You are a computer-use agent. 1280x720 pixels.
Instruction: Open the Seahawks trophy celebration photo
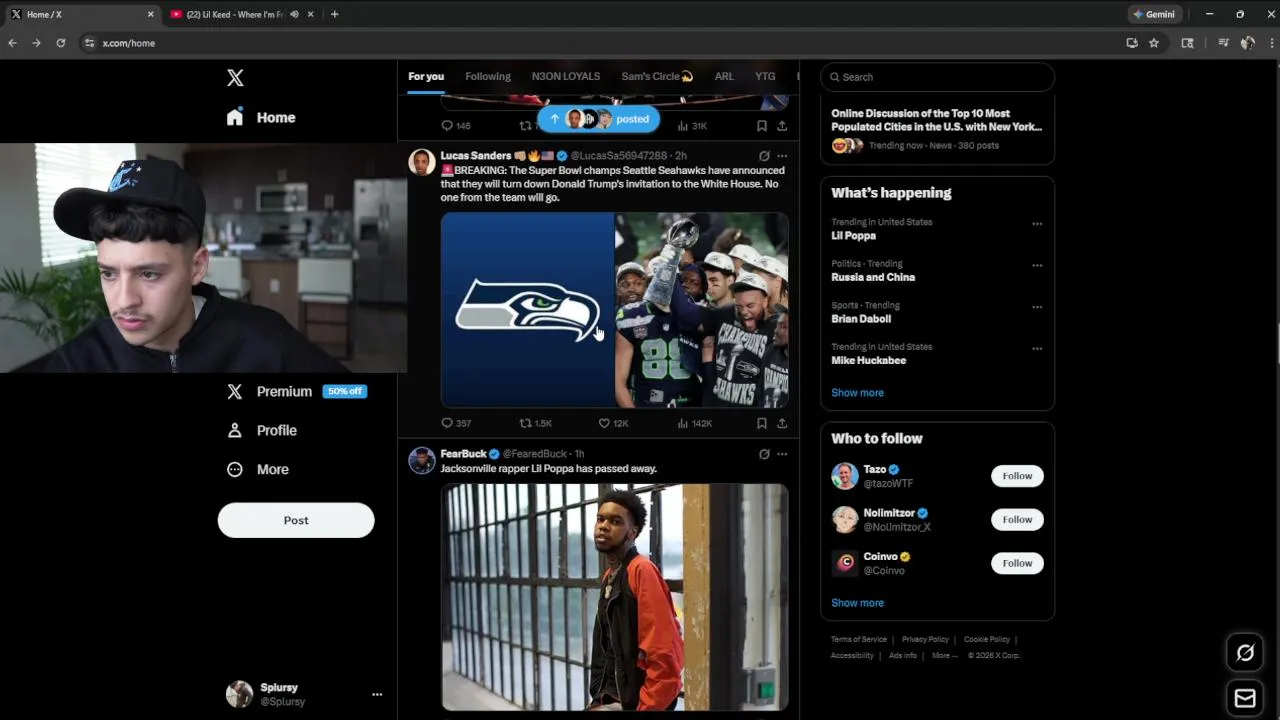click(x=702, y=310)
